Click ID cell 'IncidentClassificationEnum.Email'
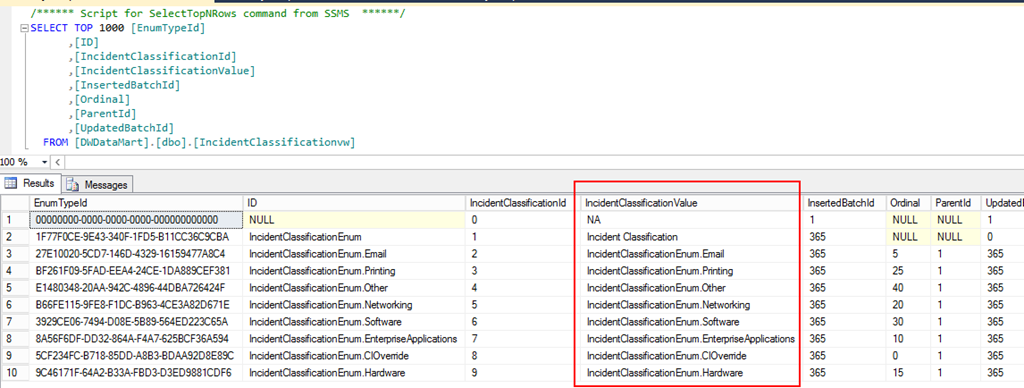The image size is (1024, 388). click(355, 254)
